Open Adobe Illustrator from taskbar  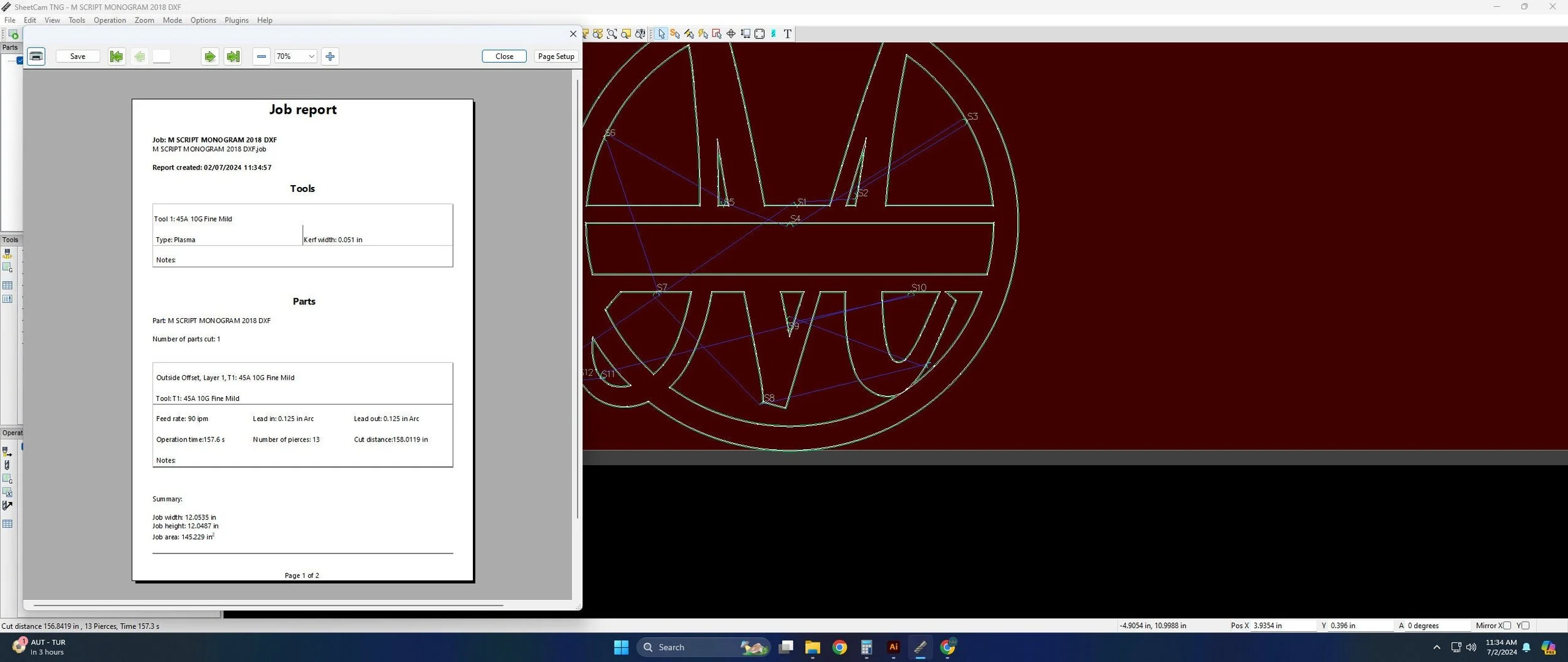(x=893, y=647)
